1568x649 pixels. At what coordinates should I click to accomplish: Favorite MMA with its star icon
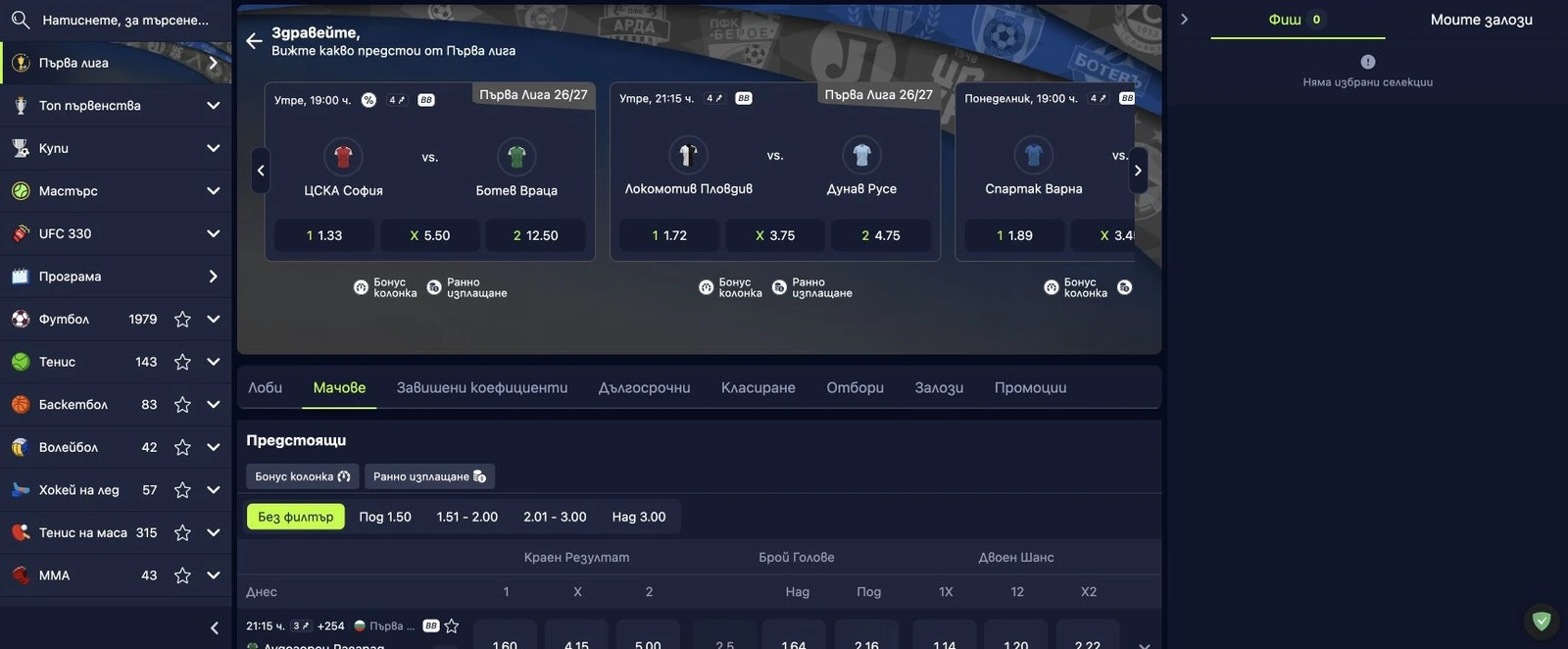pos(182,575)
